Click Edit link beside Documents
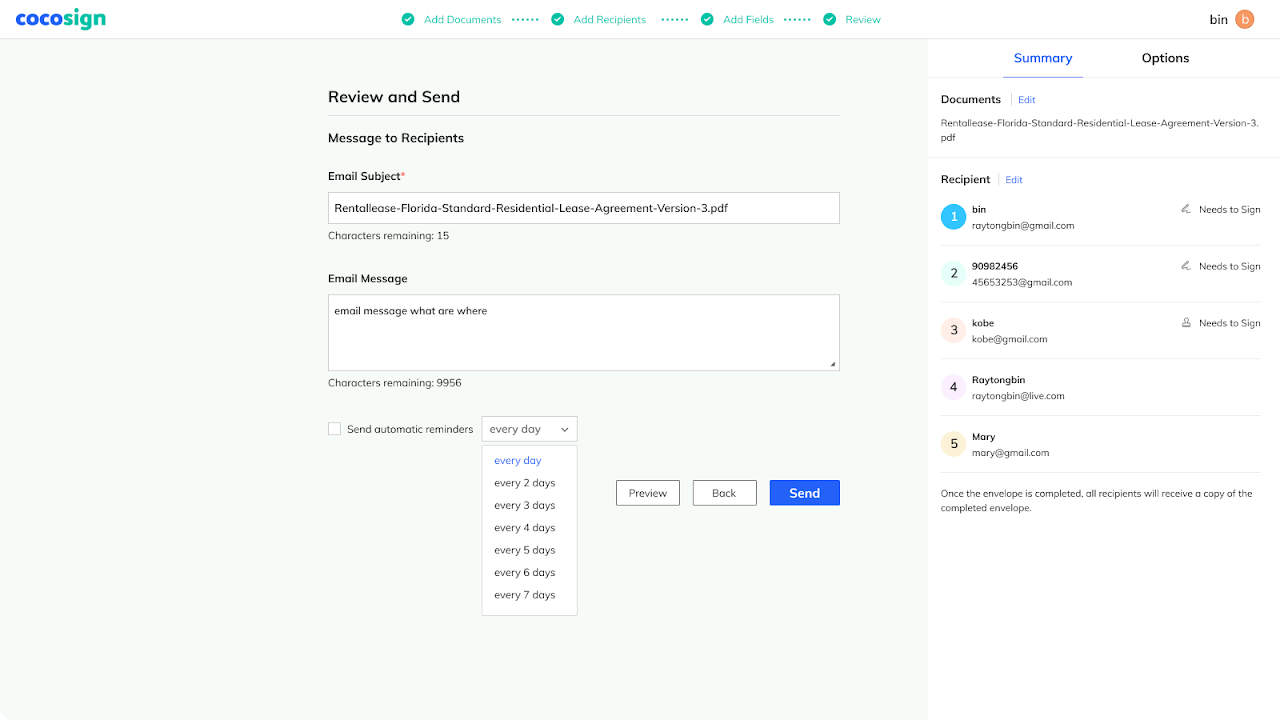Image resolution: width=1280 pixels, height=720 pixels. point(1026,100)
